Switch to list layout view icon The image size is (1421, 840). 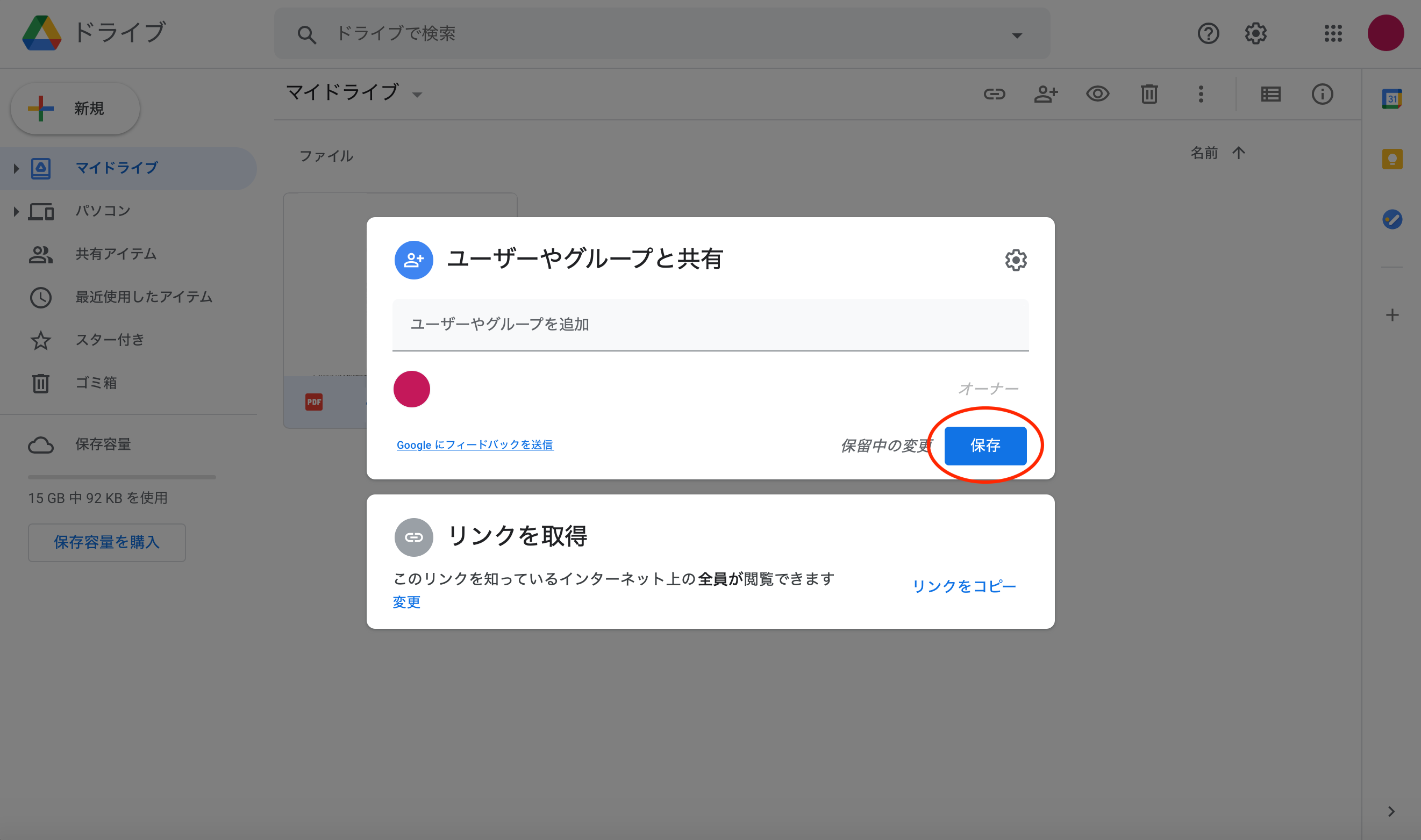coord(1271,94)
